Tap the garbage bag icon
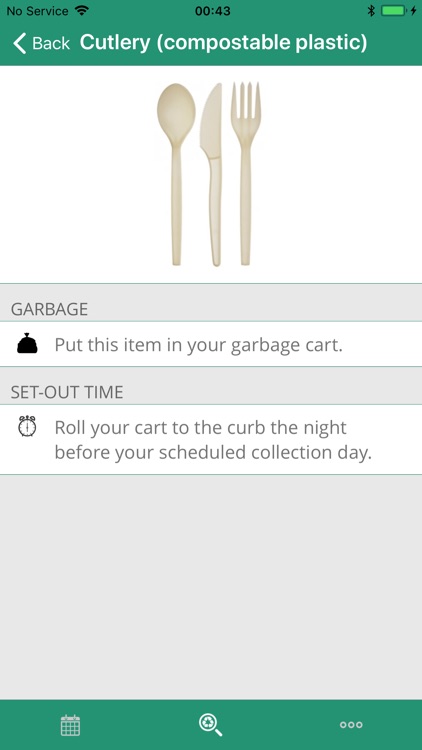This screenshot has width=422, height=750. coord(27,343)
